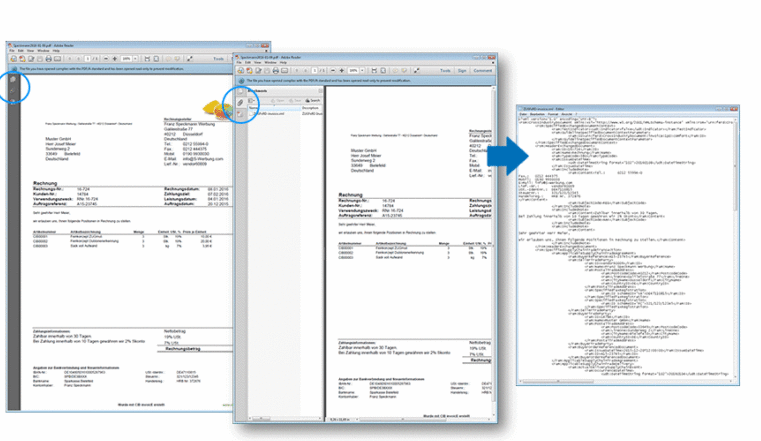Click Open button in Attachments panel

click(278, 100)
